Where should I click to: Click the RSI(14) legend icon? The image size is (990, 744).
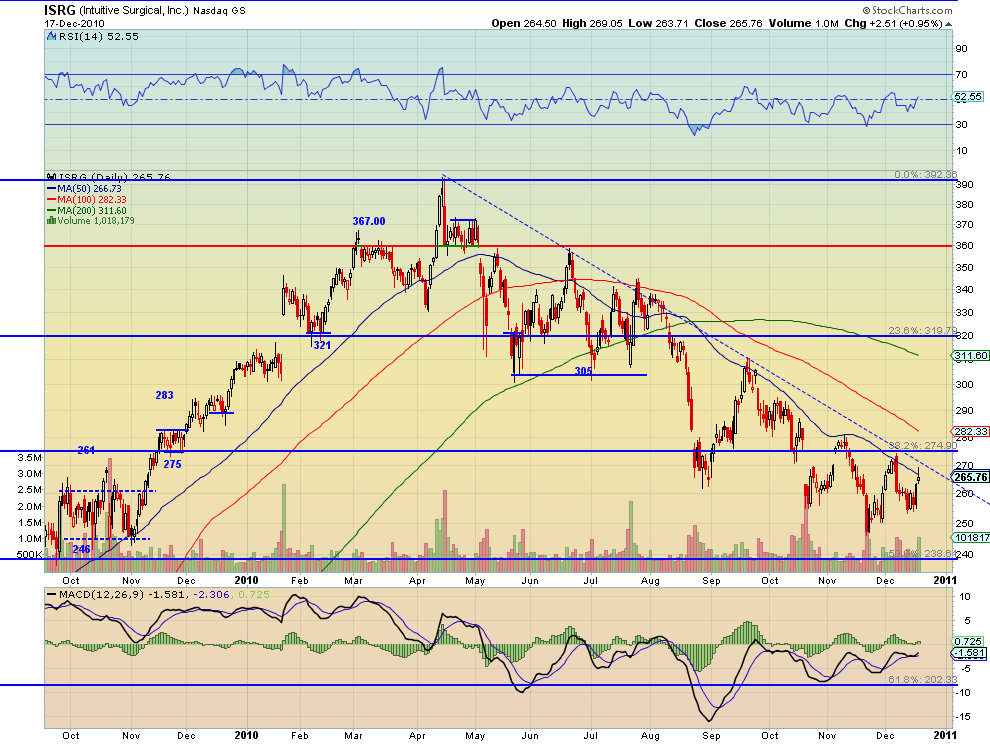tap(51, 37)
